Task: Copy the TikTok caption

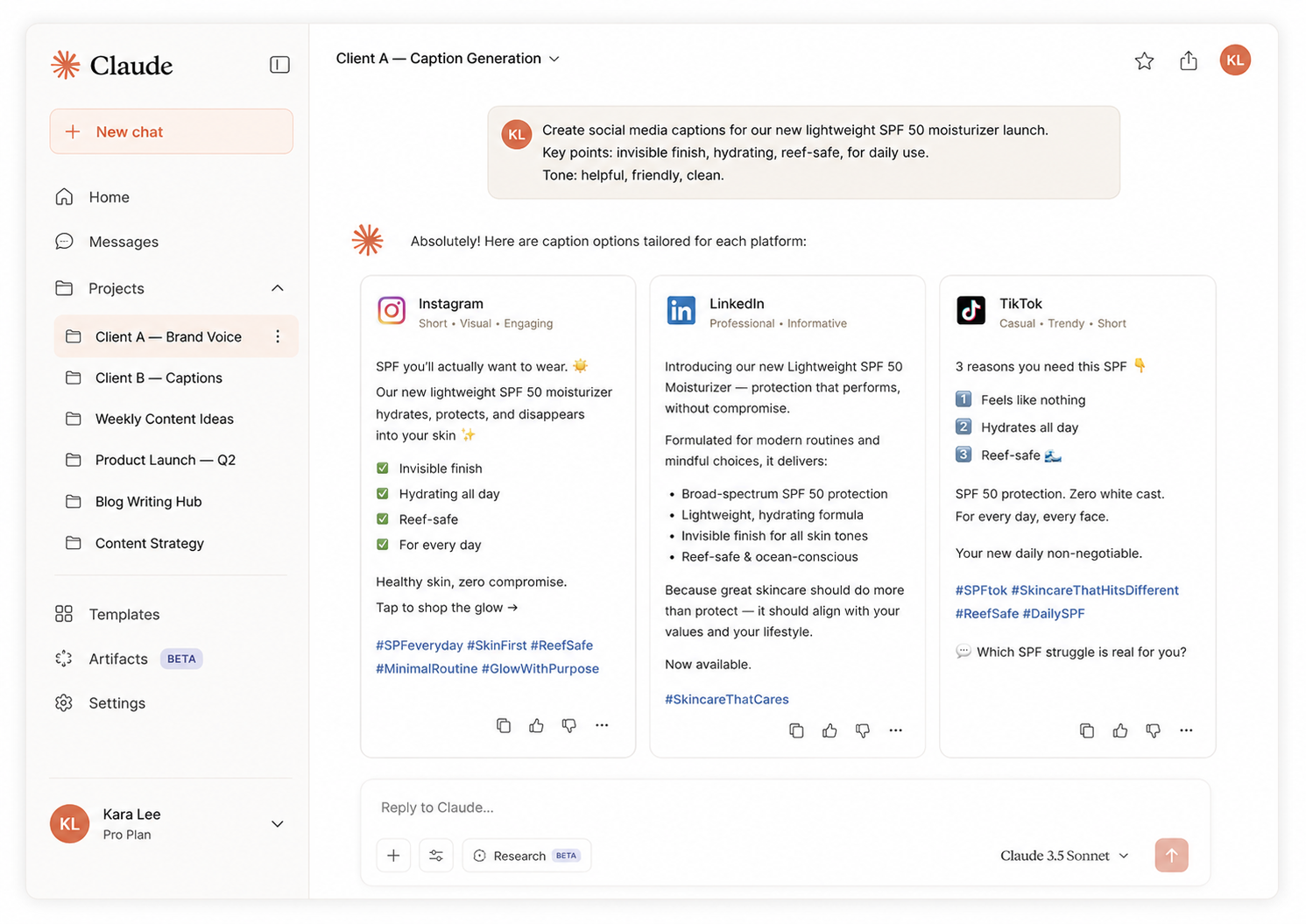Action: click(1087, 730)
